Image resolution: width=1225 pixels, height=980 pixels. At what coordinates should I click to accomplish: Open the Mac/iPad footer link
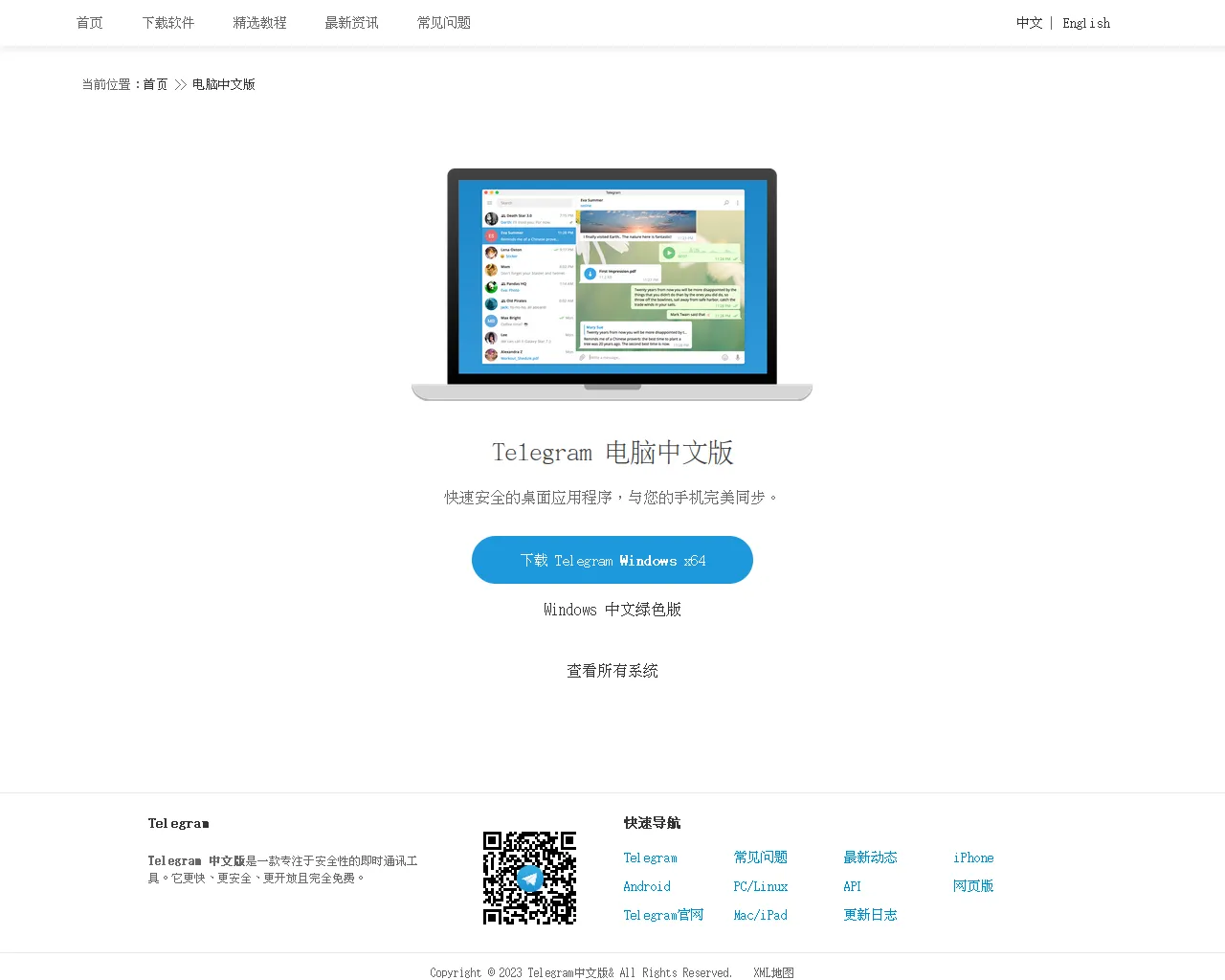pyautogui.click(x=761, y=915)
